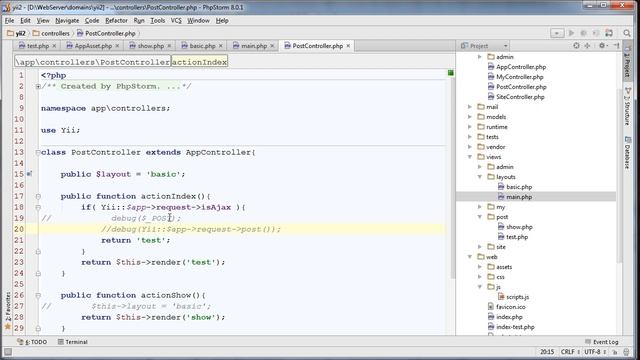The height and width of the screenshot is (360, 640).
Task: Collapse the web folder in tree
Action: click(470, 257)
